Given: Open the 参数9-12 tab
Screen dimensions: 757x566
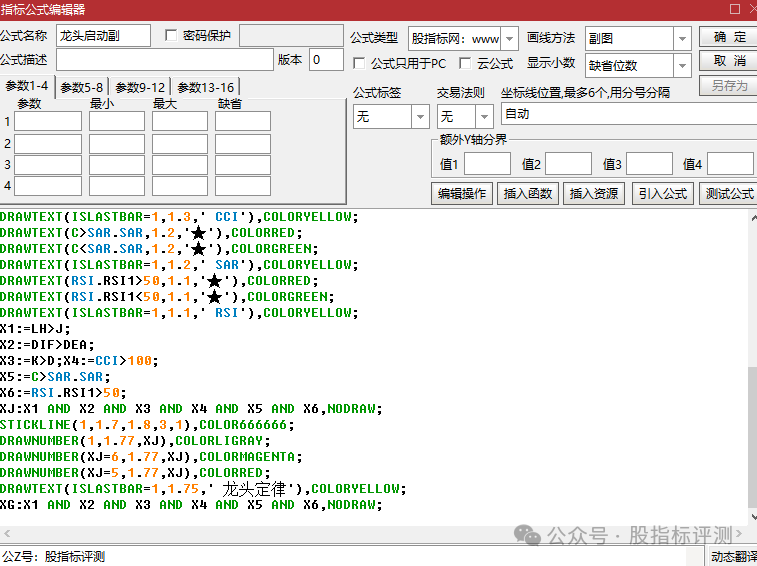Looking at the screenshot, I should [x=140, y=87].
